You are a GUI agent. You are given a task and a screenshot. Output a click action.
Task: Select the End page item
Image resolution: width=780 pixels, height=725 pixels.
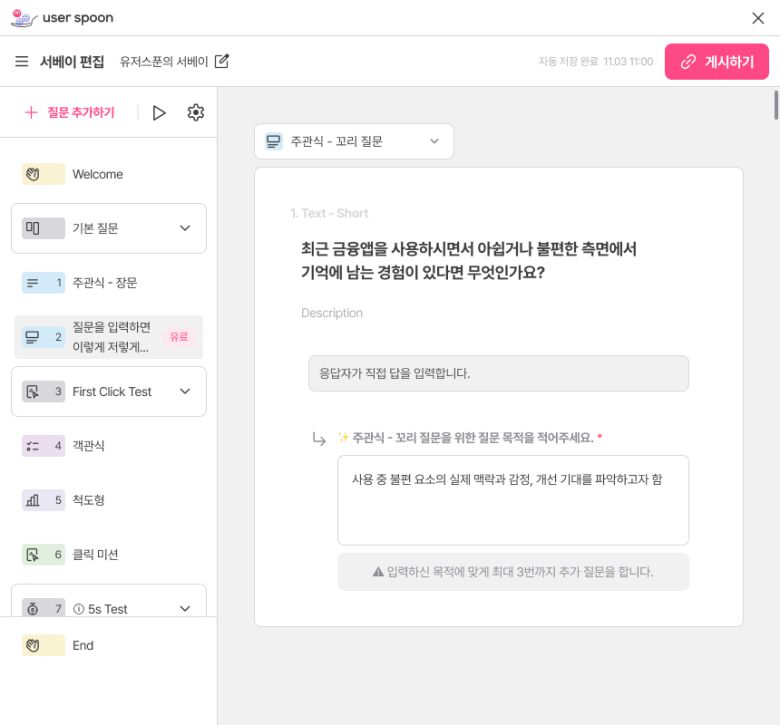82,646
